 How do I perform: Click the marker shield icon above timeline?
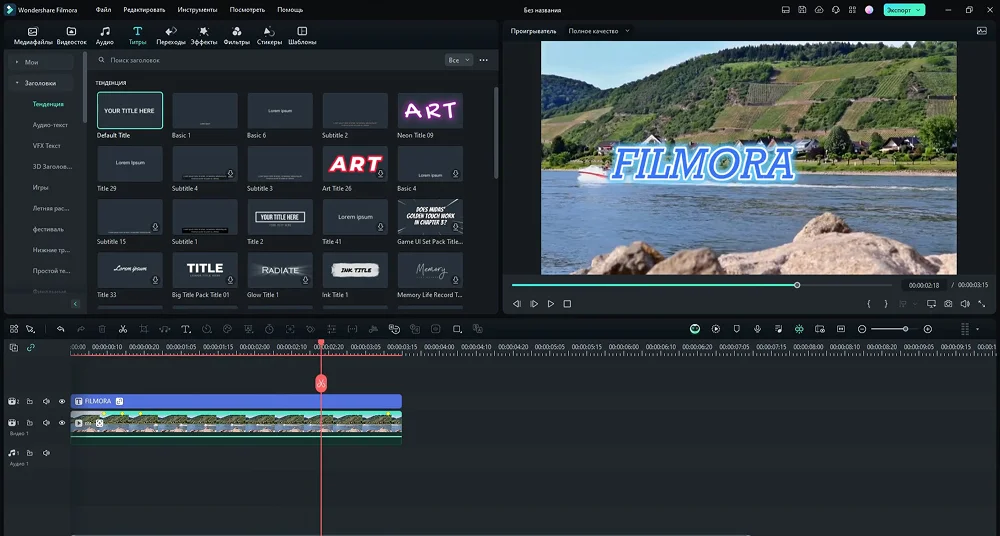(x=737, y=329)
